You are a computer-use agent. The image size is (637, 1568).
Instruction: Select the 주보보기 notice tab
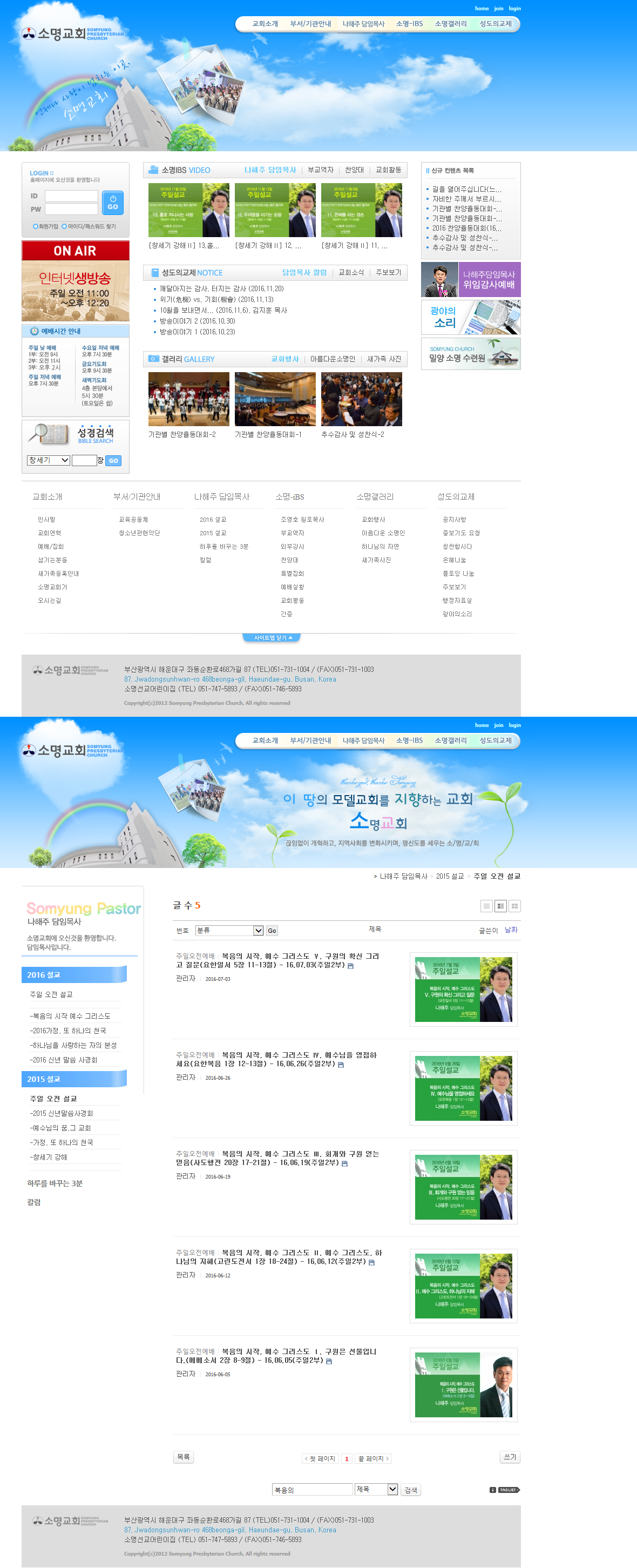pyautogui.click(x=388, y=273)
